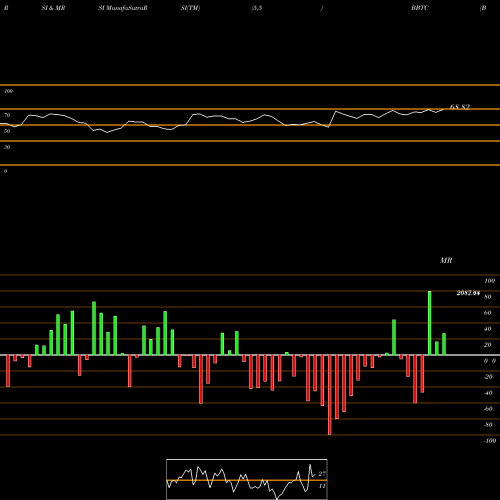Click the longest red MR bar
Viewport: 500px width, 500px height.
(330, 395)
